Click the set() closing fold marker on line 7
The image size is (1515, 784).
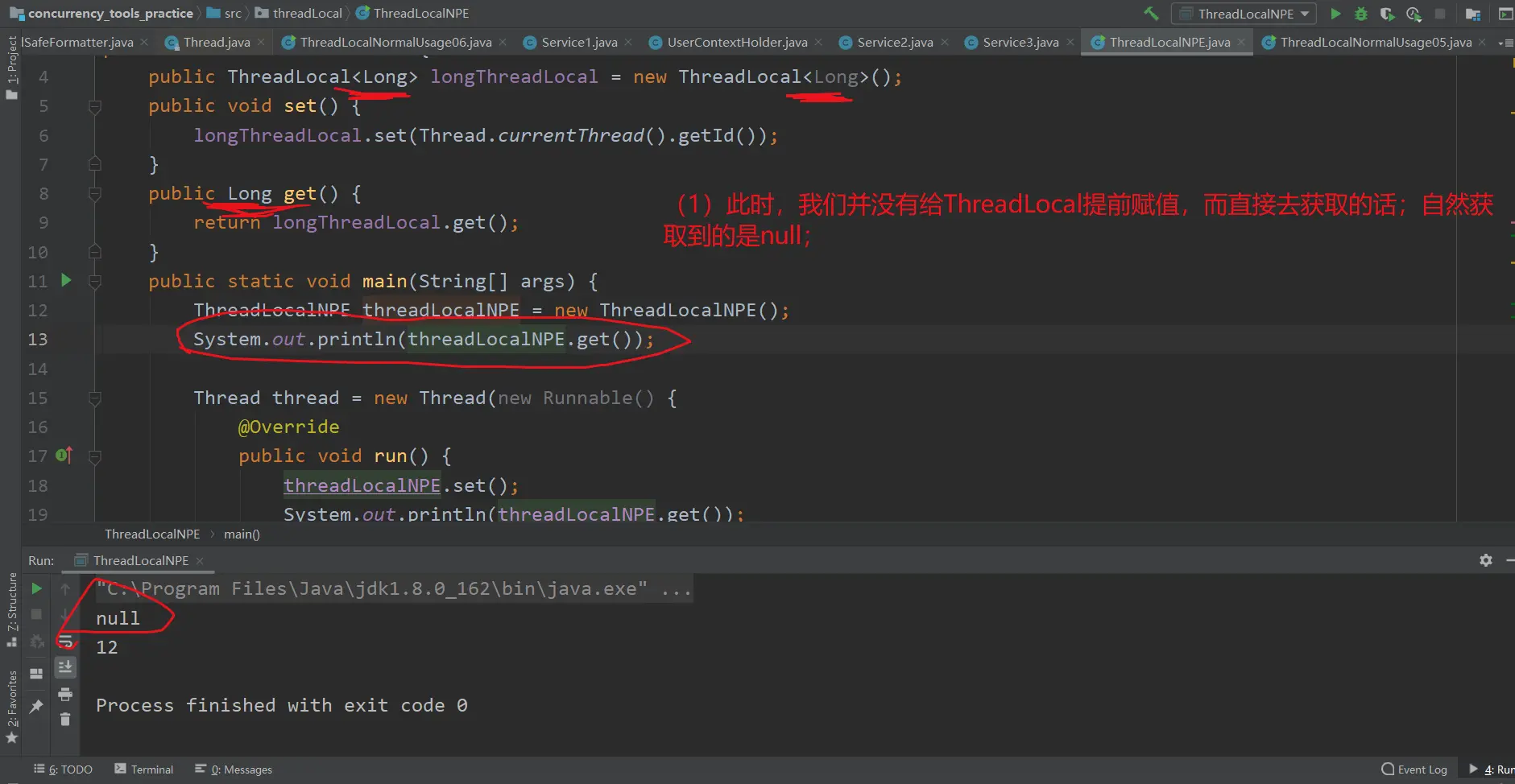click(x=94, y=164)
